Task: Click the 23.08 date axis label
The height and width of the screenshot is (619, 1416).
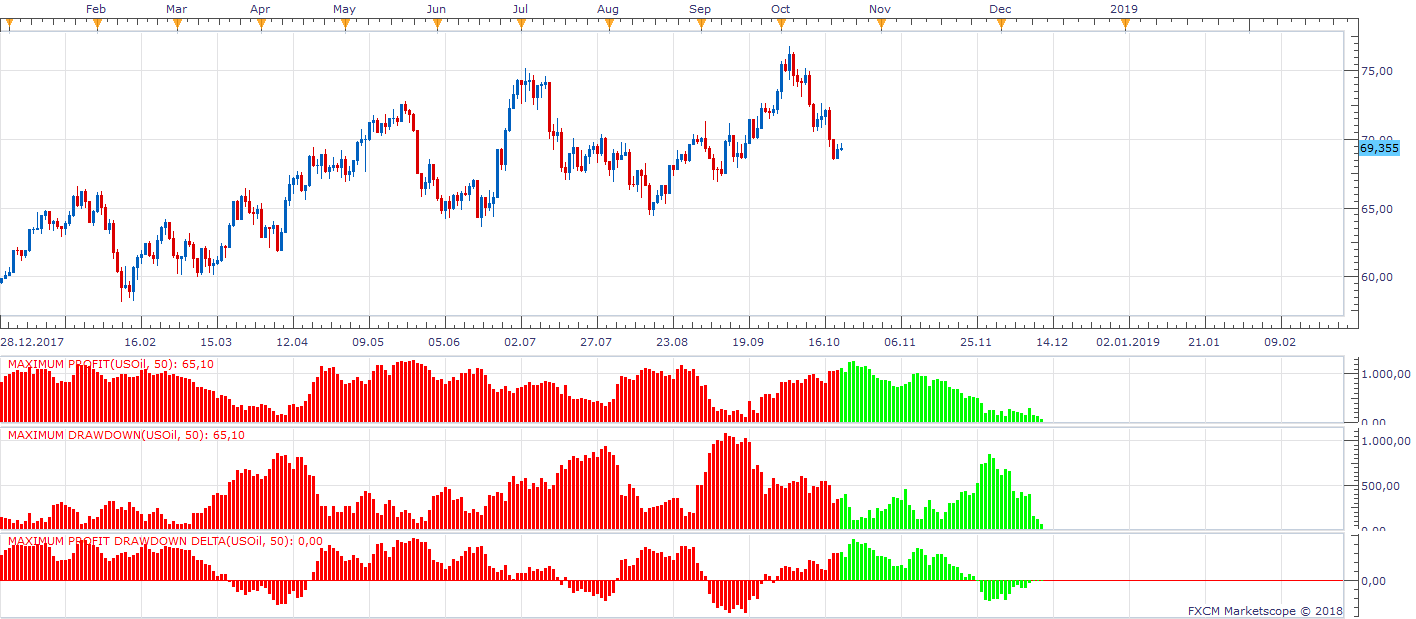Action: [672, 342]
